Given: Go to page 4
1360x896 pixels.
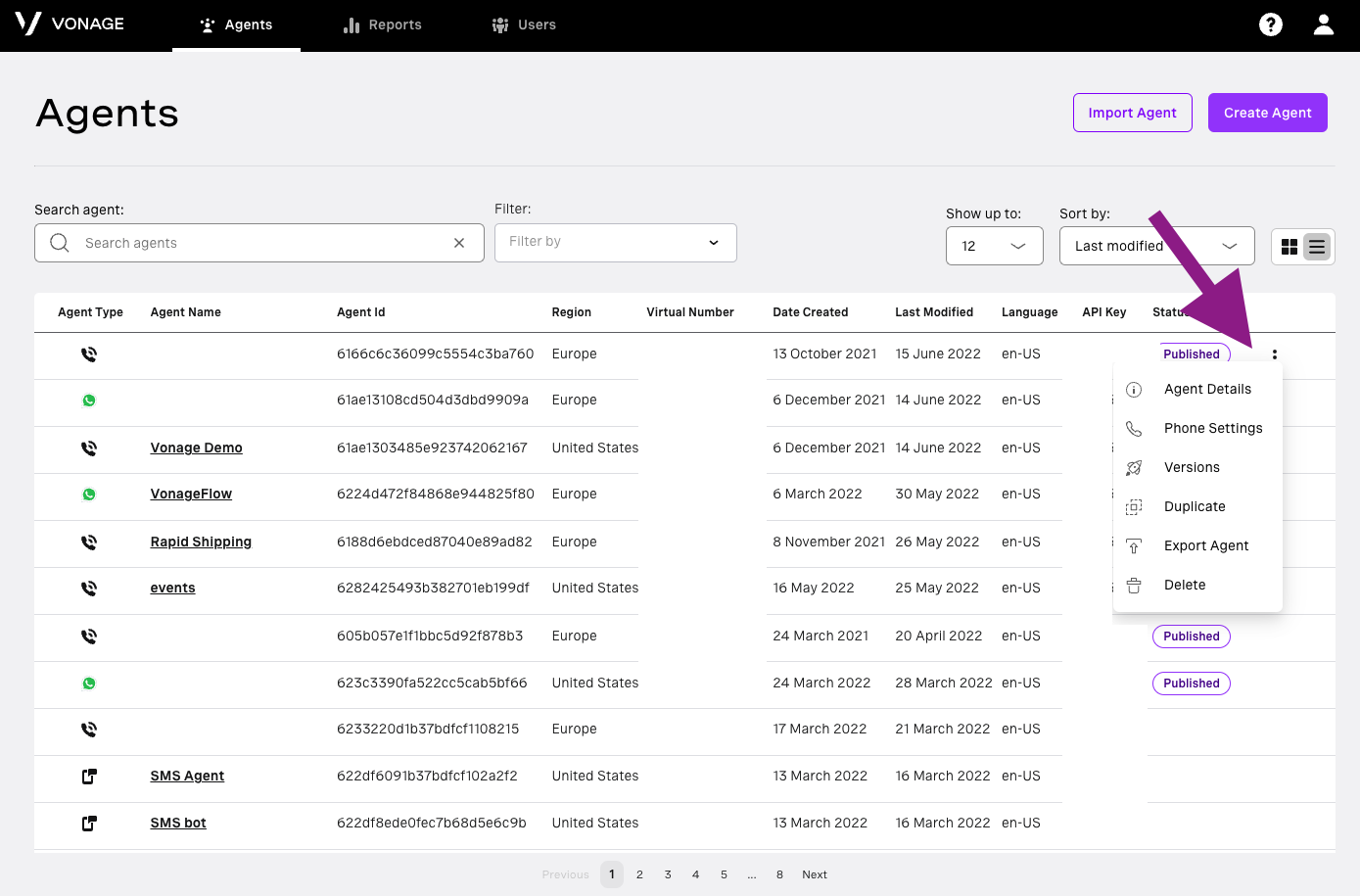Looking at the screenshot, I should [x=696, y=874].
